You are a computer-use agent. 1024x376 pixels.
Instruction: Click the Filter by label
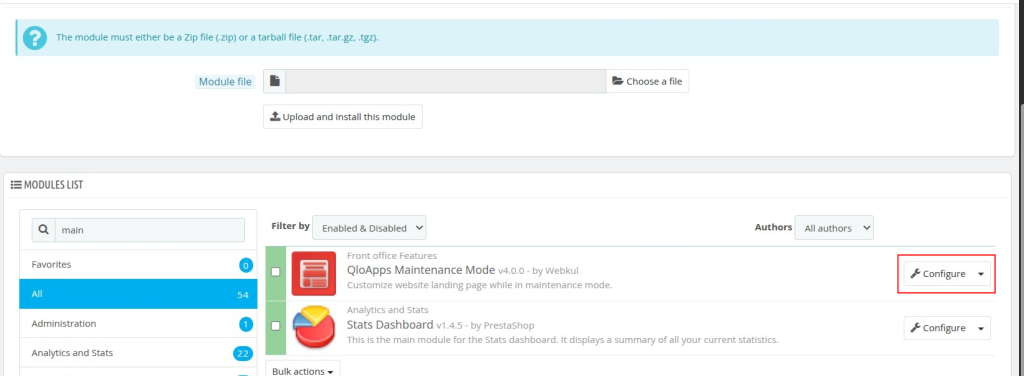(291, 226)
